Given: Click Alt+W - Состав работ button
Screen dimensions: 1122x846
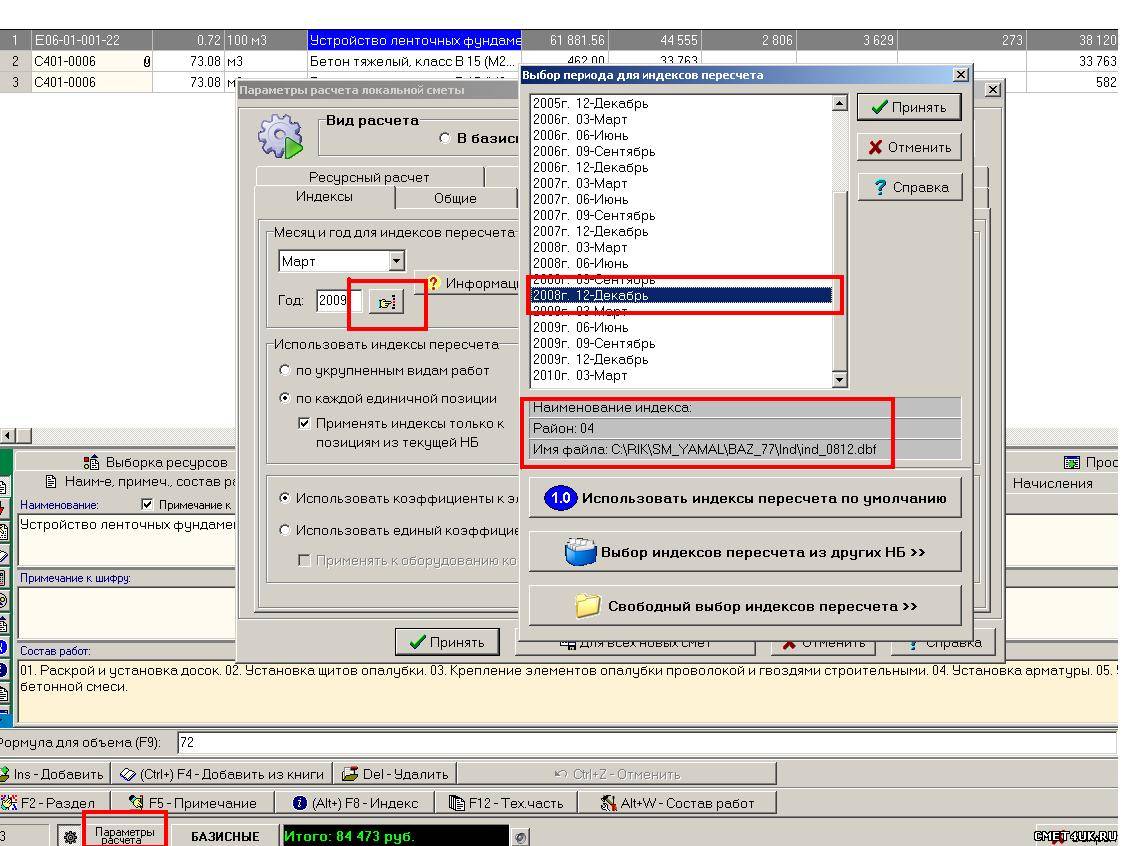Looking at the screenshot, I should coord(677,803).
